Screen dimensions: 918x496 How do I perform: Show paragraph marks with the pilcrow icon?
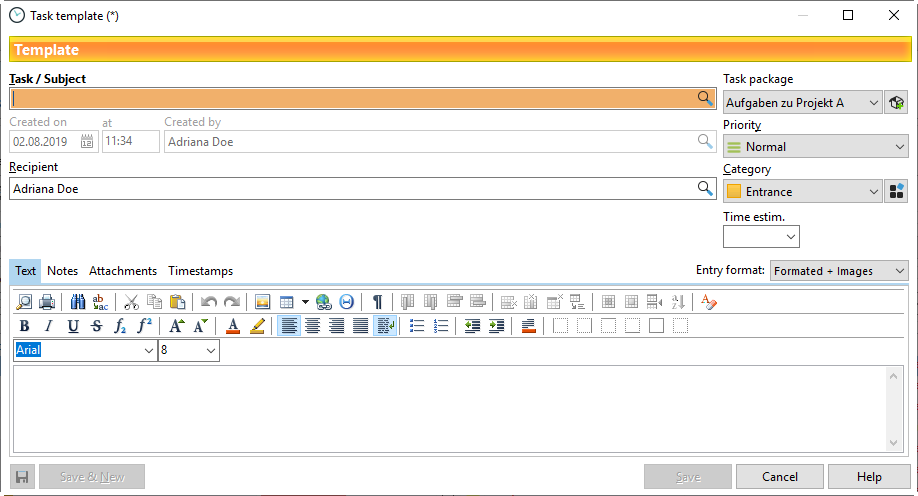[377, 301]
